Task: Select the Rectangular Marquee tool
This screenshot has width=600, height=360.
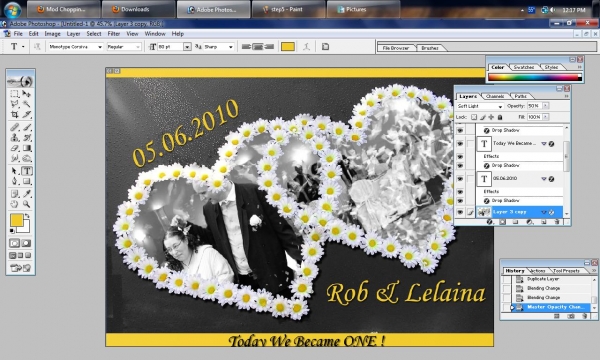Action: (15, 94)
